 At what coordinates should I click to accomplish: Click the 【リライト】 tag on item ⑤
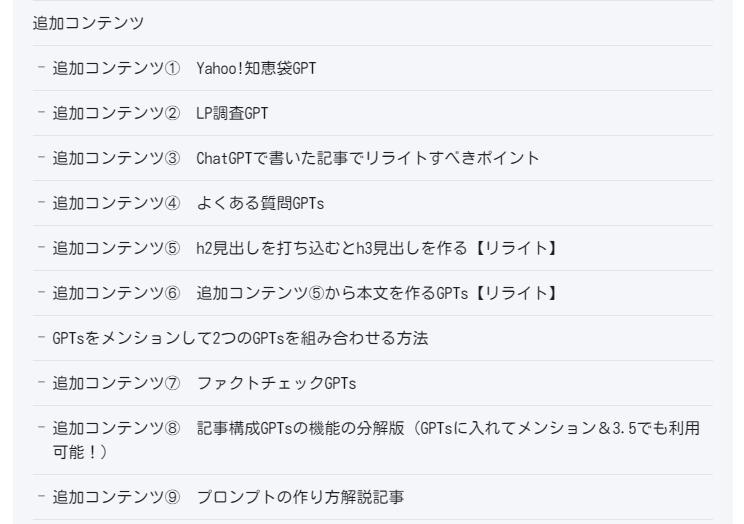point(516,248)
